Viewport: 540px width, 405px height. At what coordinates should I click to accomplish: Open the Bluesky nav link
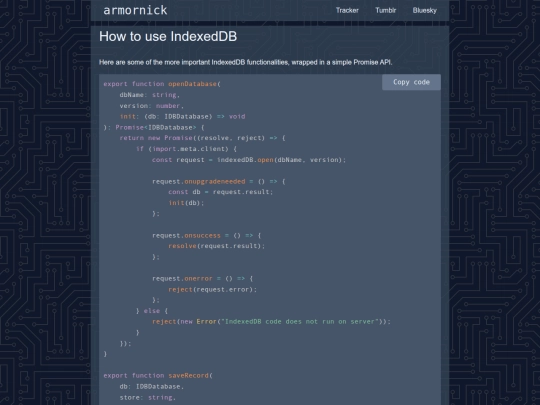point(425,10)
